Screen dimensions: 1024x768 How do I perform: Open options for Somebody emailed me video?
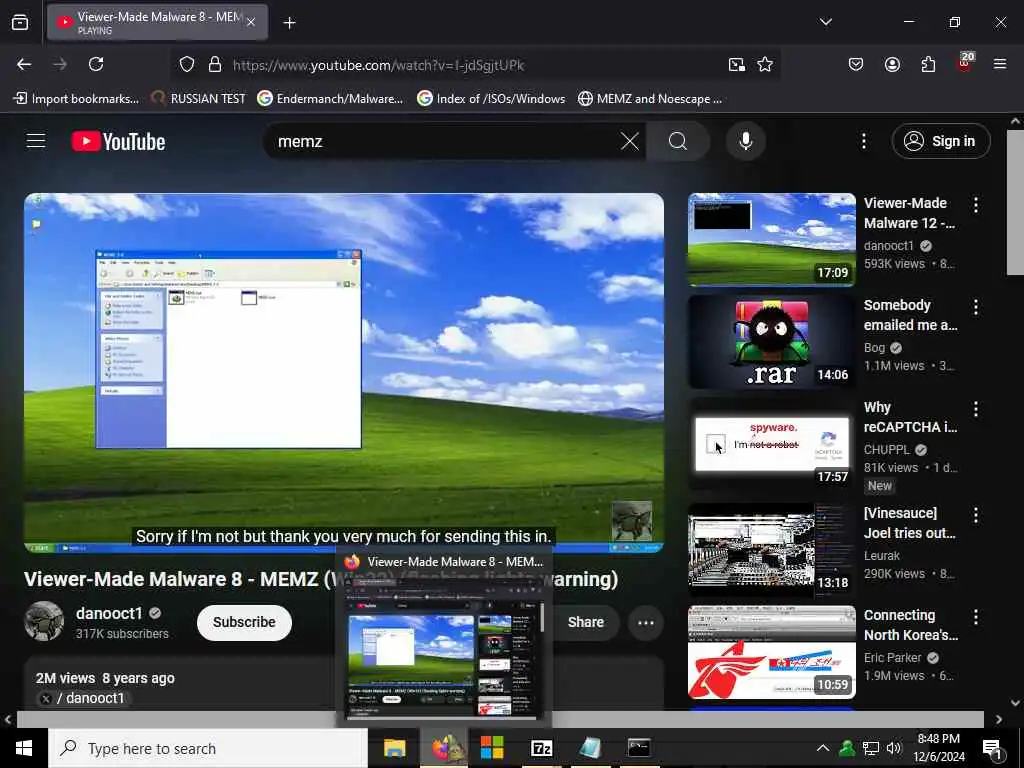976,306
